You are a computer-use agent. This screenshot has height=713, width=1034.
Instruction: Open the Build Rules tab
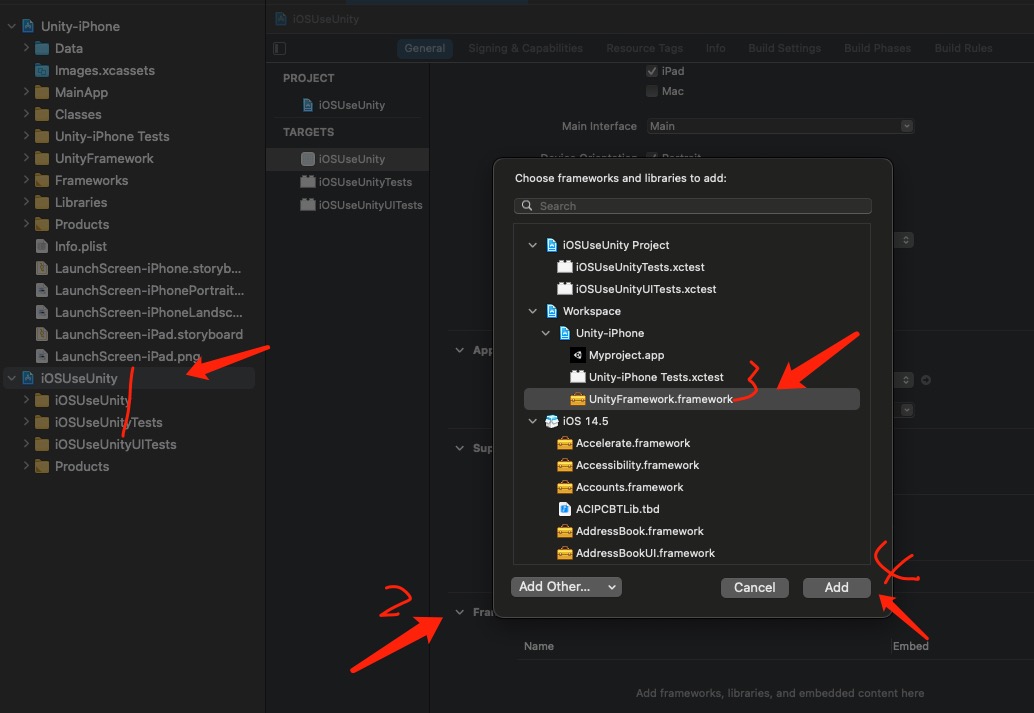click(963, 48)
